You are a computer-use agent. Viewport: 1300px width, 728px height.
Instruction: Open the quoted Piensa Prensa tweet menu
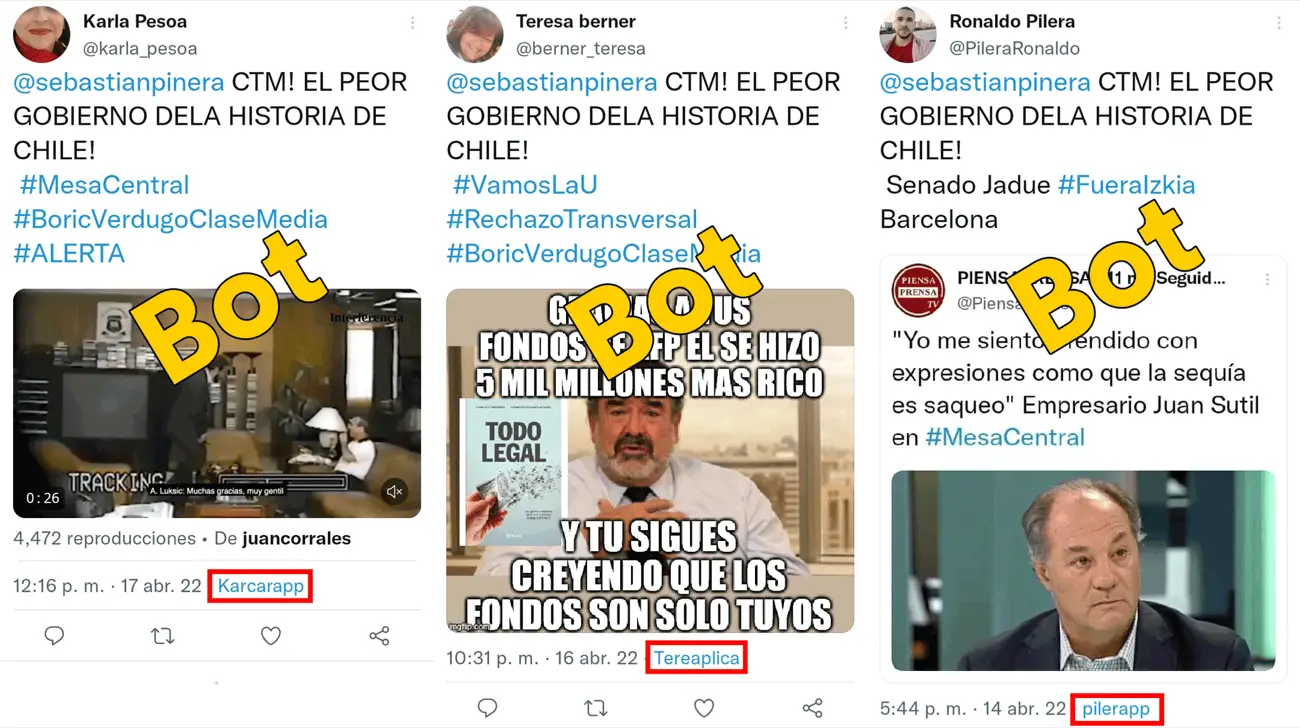[x=1267, y=280]
